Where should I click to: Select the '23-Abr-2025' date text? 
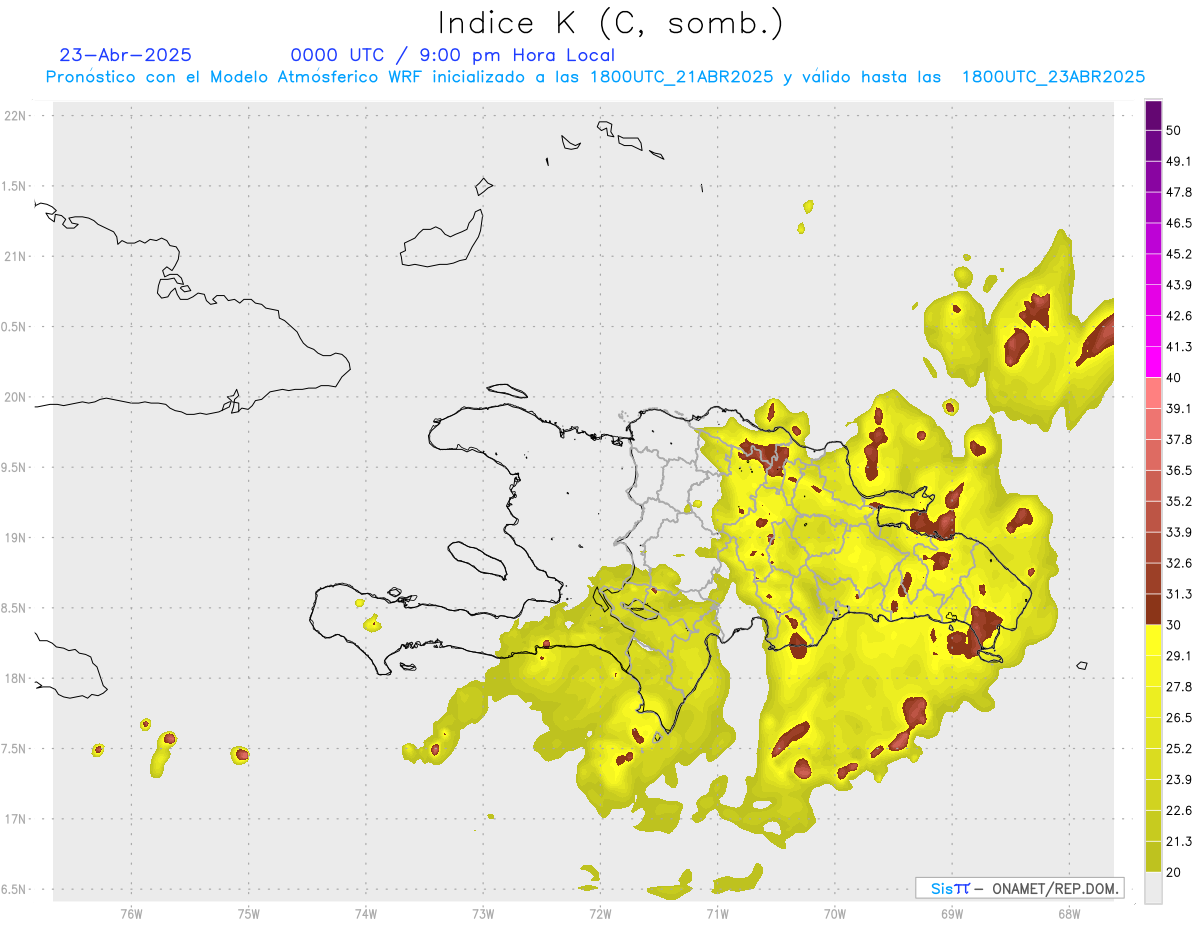click(126, 55)
